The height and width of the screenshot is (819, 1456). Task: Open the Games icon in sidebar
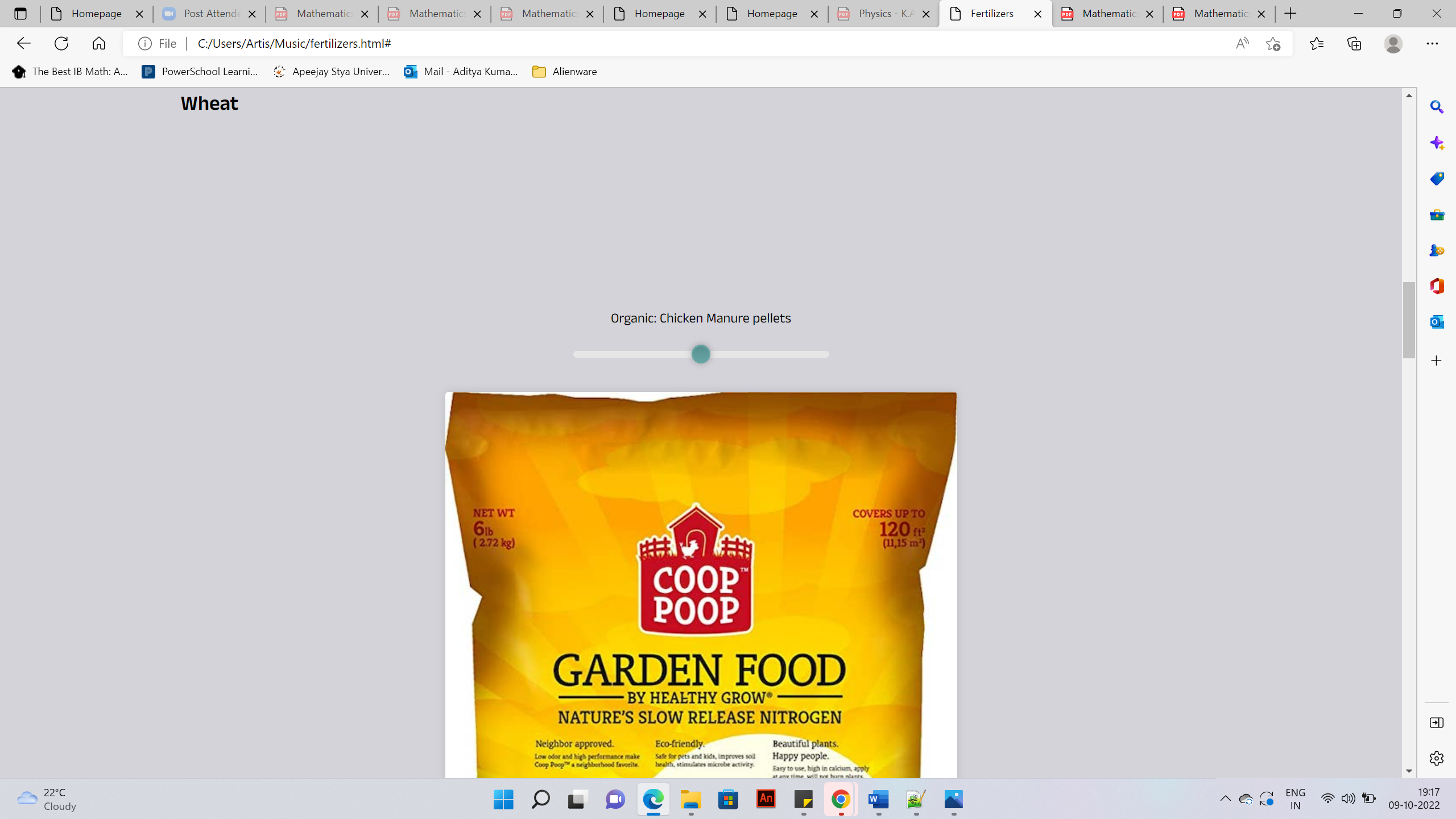tap(1437, 250)
